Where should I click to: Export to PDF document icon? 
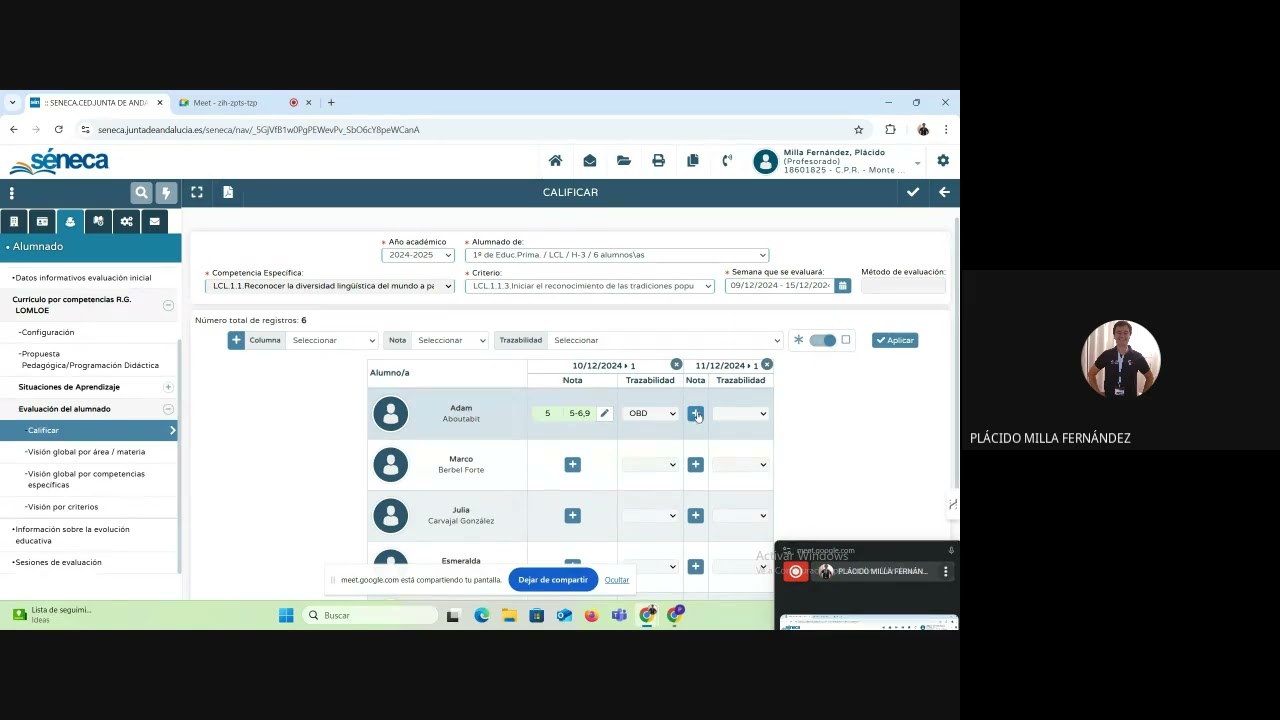228,192
